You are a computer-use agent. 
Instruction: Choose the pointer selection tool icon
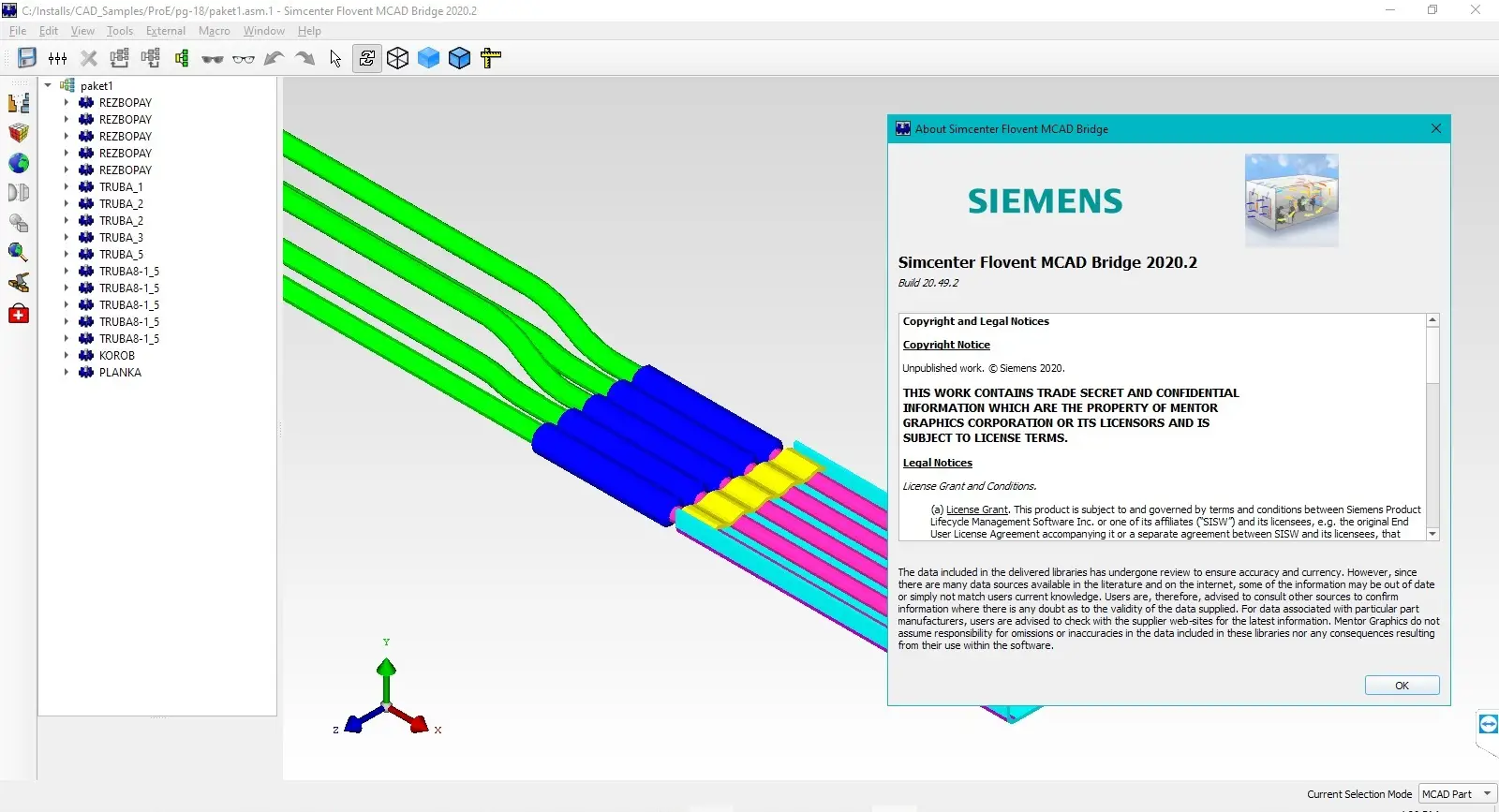[335, 58]
